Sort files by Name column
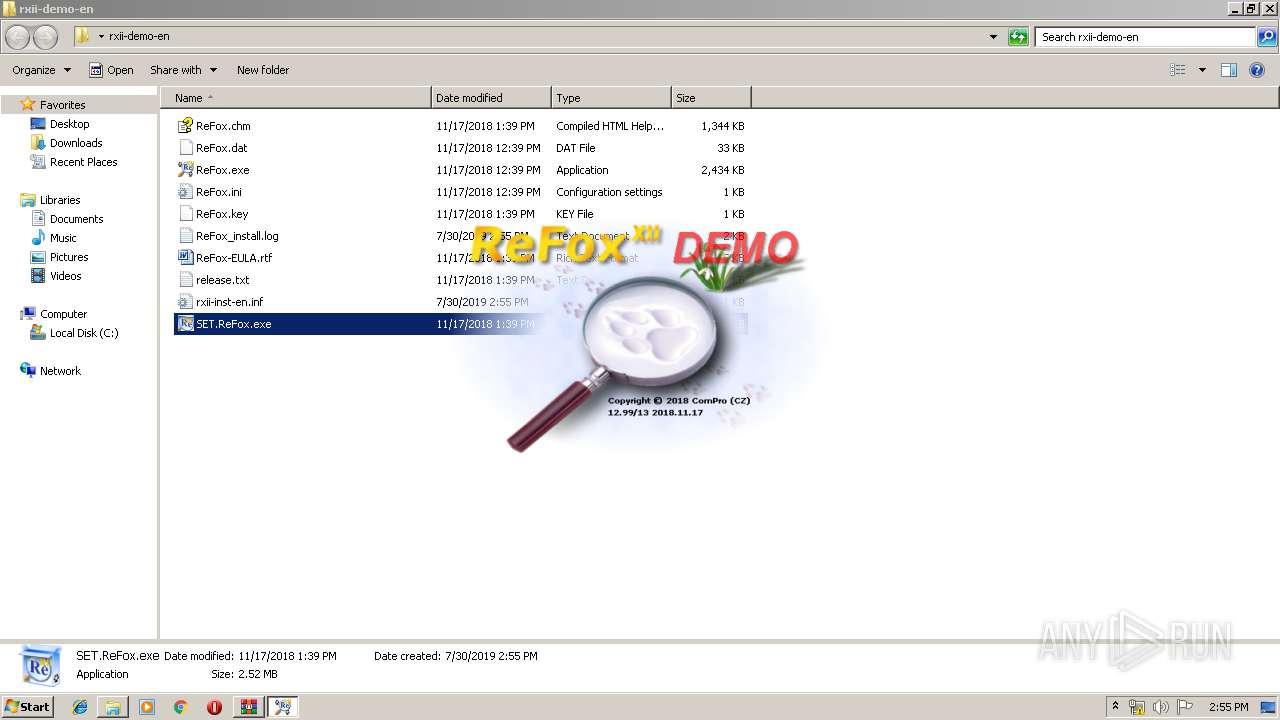The width and height of the screenshot is (1280, 720). [296, 98]
